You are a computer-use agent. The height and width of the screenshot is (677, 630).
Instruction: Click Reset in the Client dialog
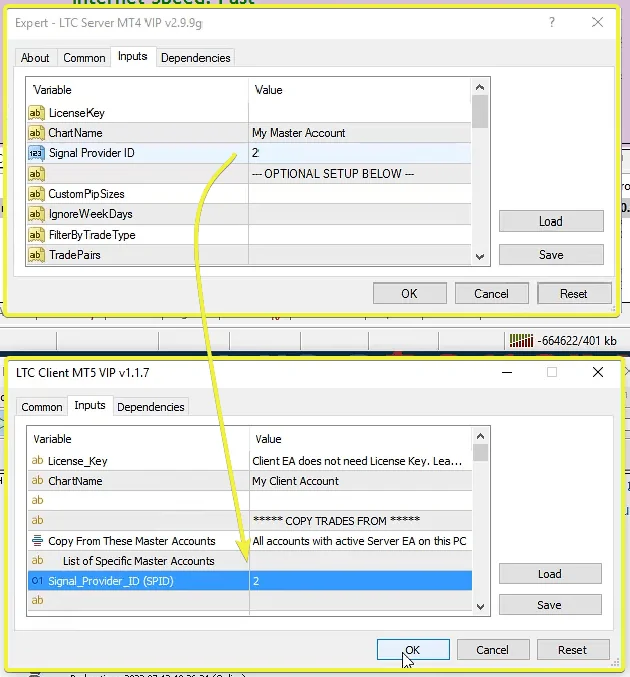click(573, 650)
